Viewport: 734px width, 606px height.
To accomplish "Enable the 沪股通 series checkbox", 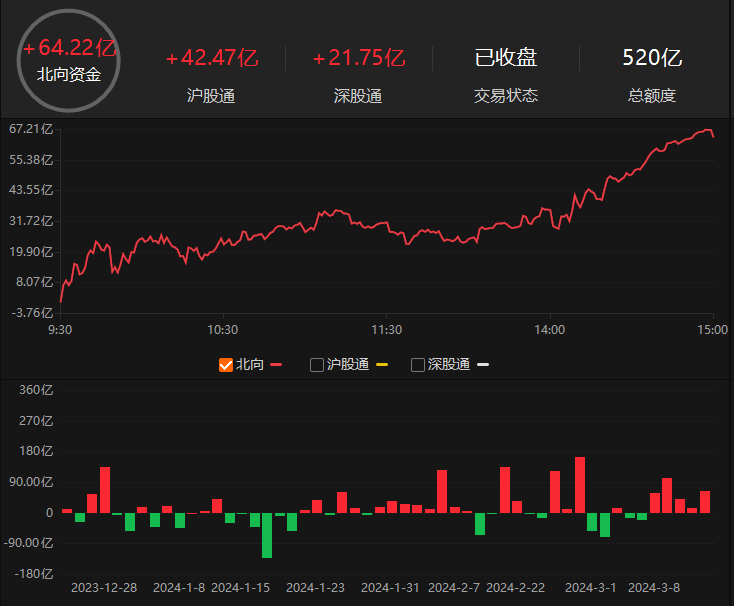I will pyautogui.click(x=317, y=365).
